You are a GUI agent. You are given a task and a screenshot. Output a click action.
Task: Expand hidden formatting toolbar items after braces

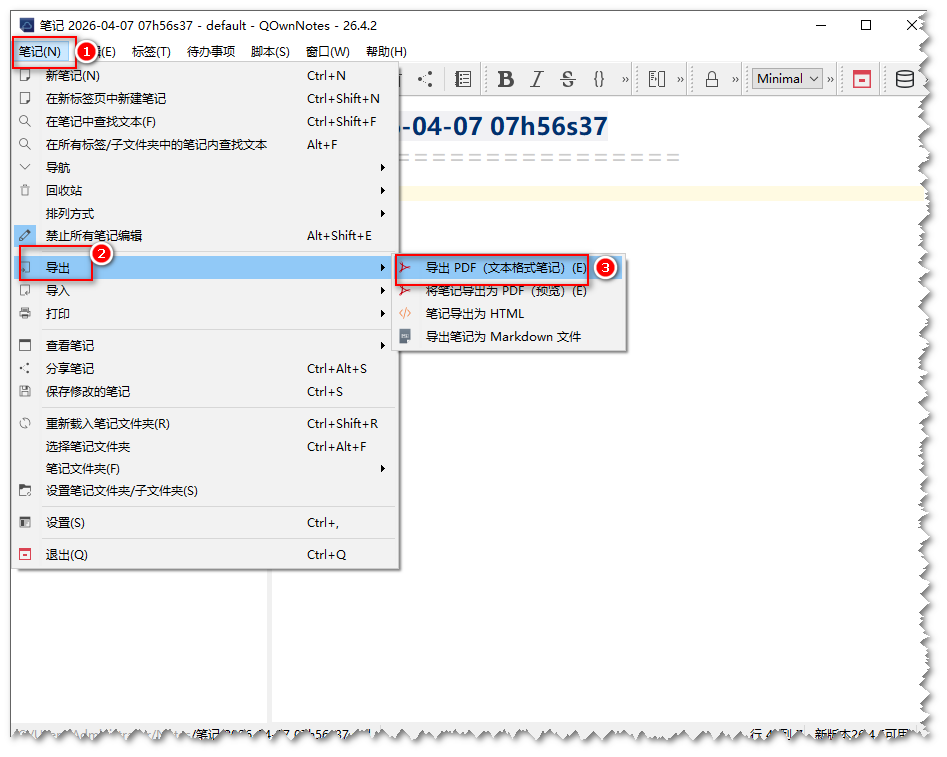tap(625, 79)
